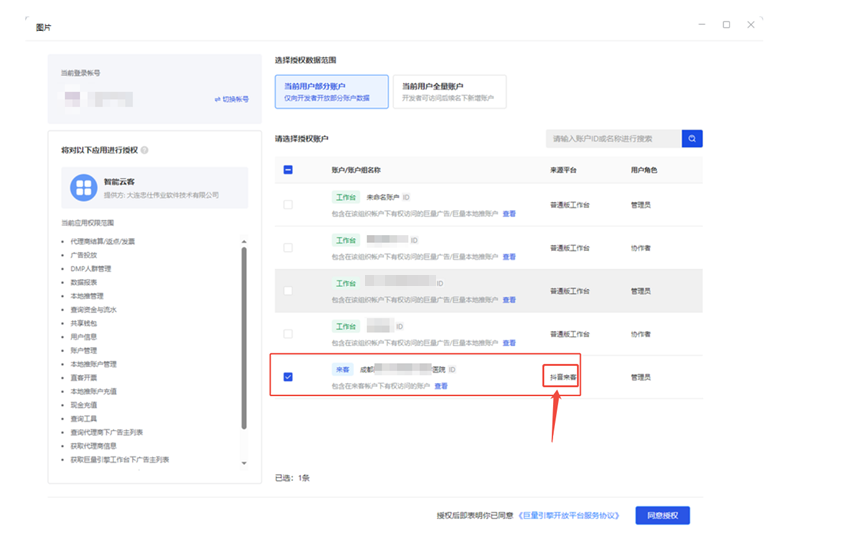Screen dimensions: 852x535
Task: Select the 当前用户部分账户 scope option
Action: (331, 92)
